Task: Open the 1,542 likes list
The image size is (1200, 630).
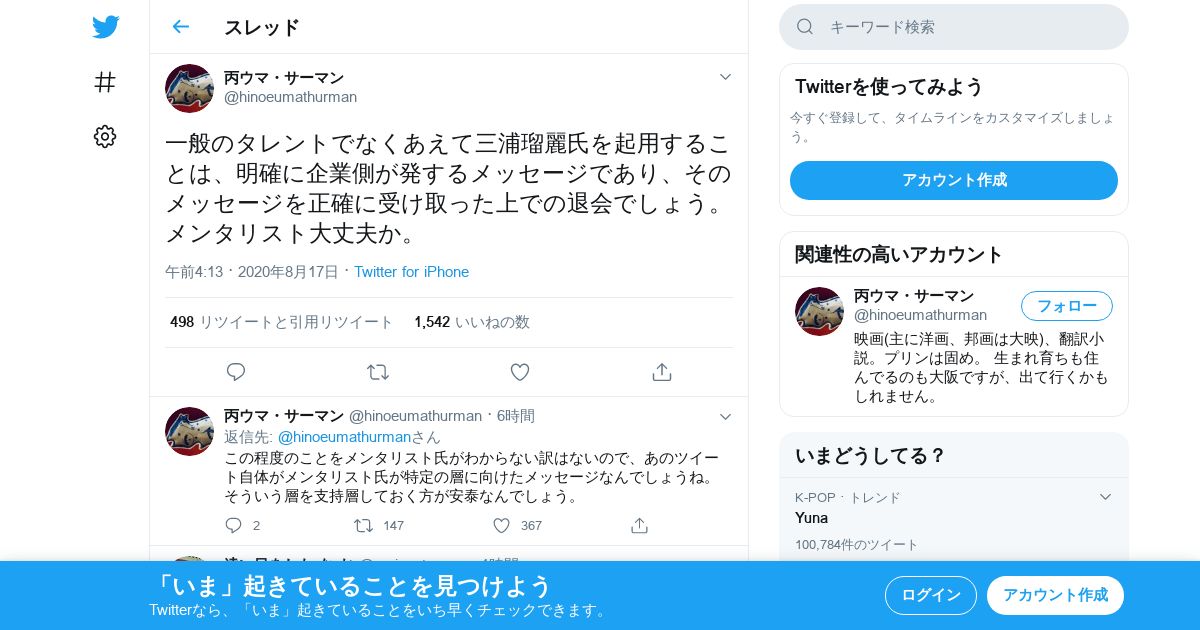Action: pos(472,322)
